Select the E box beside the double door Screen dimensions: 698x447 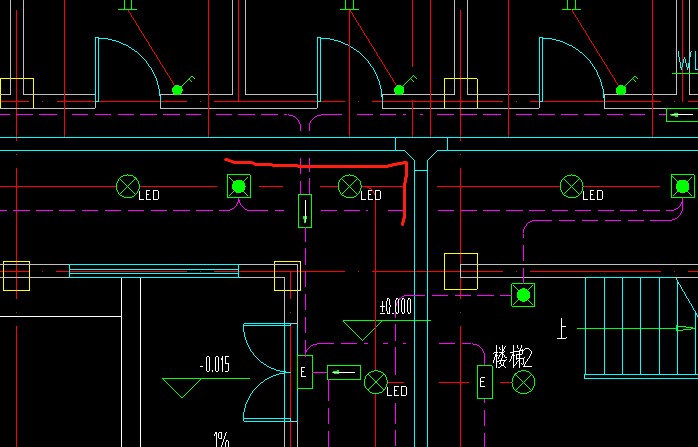[x=305, y=372]
